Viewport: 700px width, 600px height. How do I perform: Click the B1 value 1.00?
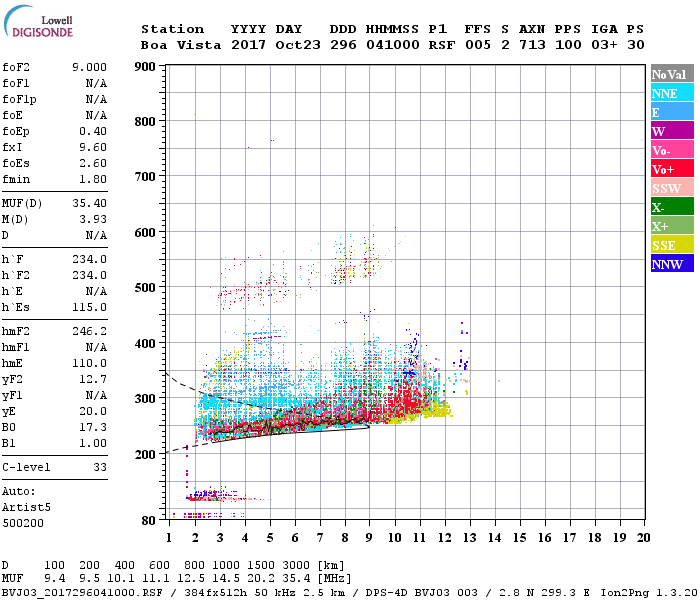[93, 444]
